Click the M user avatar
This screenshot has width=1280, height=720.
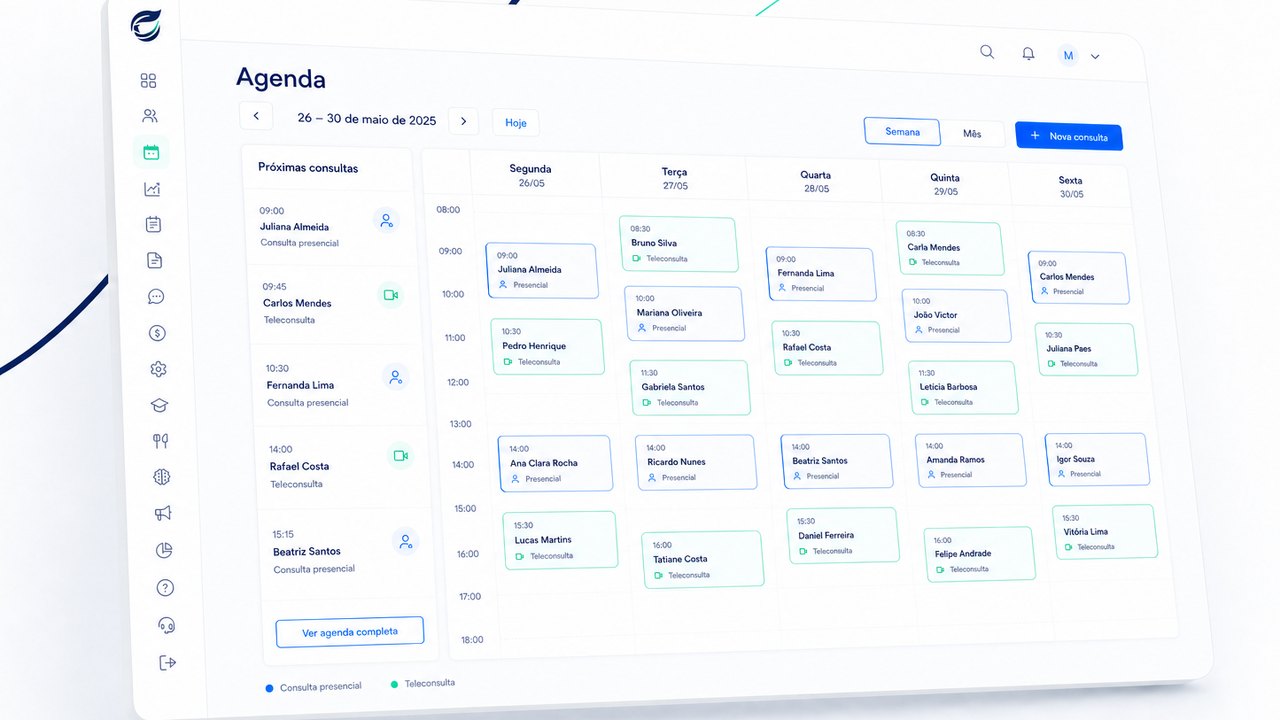tap(1068, 55)
